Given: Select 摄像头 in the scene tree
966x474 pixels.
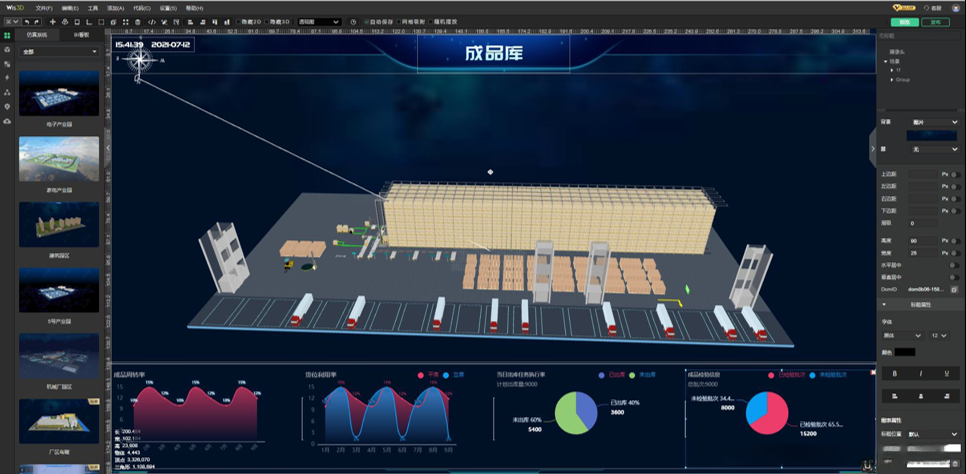Looking at the screenshot, I should click(896, 52).
